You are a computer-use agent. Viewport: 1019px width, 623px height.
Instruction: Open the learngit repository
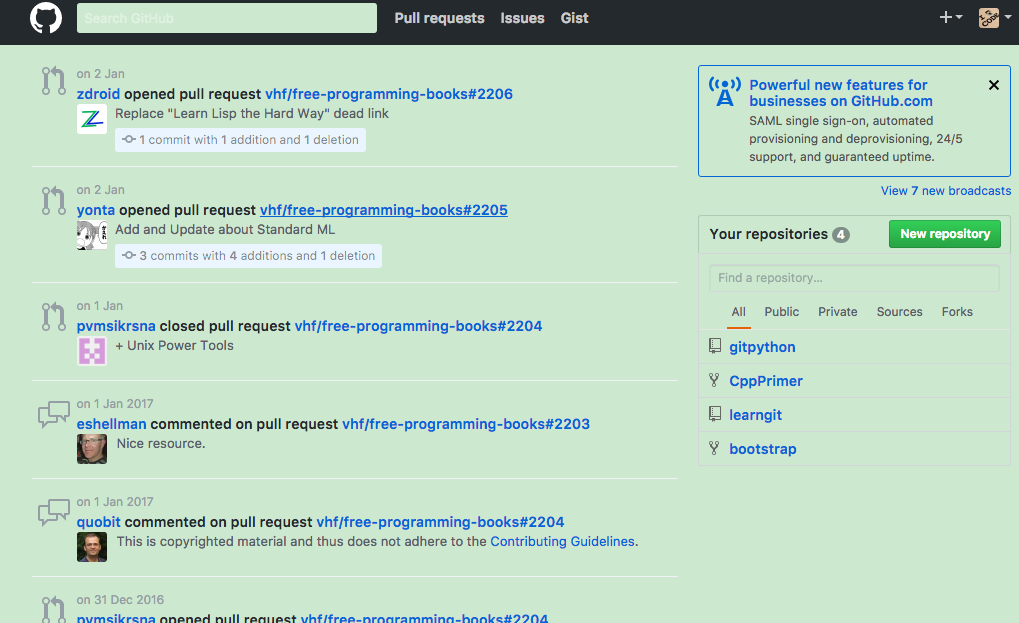point(755,415)
